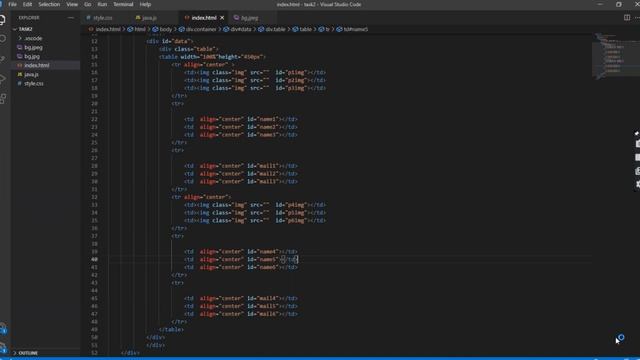Open the Source Control view
The width and height of the screenshot is (640, 360).
(3, 59)
